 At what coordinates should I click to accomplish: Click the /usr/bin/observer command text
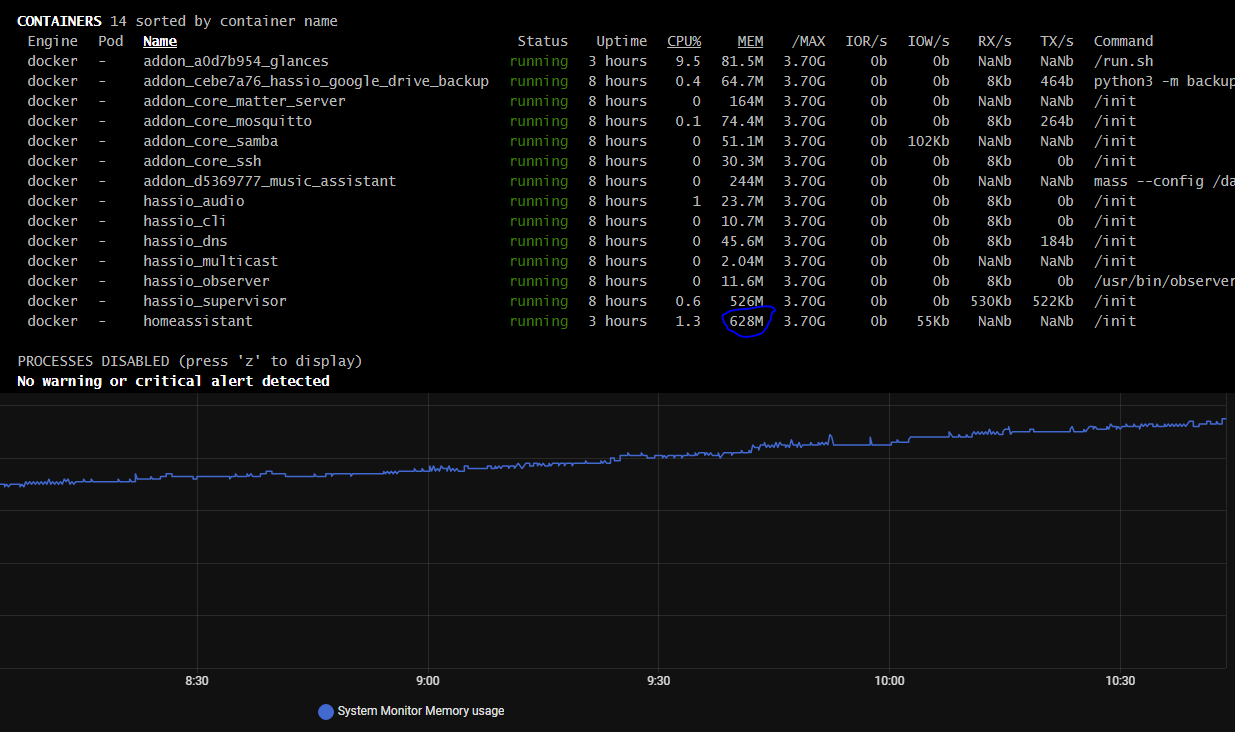1164,281
